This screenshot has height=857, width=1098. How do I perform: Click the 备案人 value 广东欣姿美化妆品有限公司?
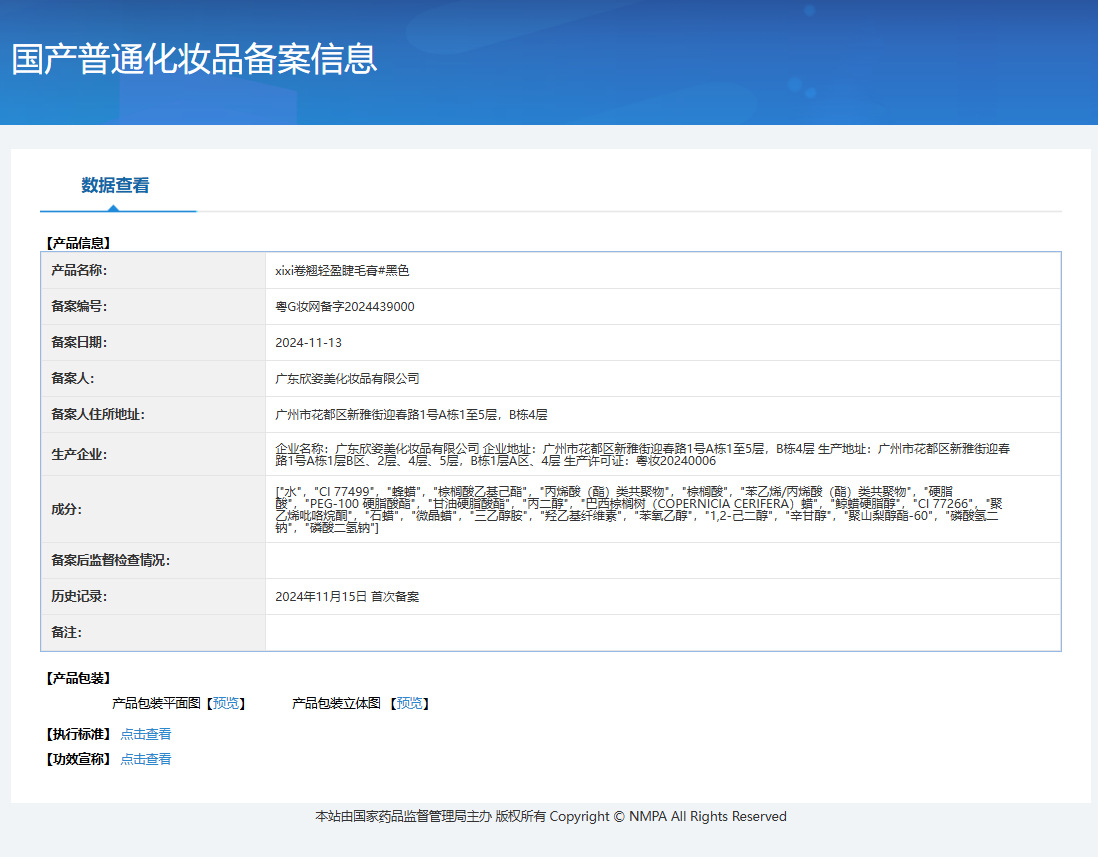point(347,379)
